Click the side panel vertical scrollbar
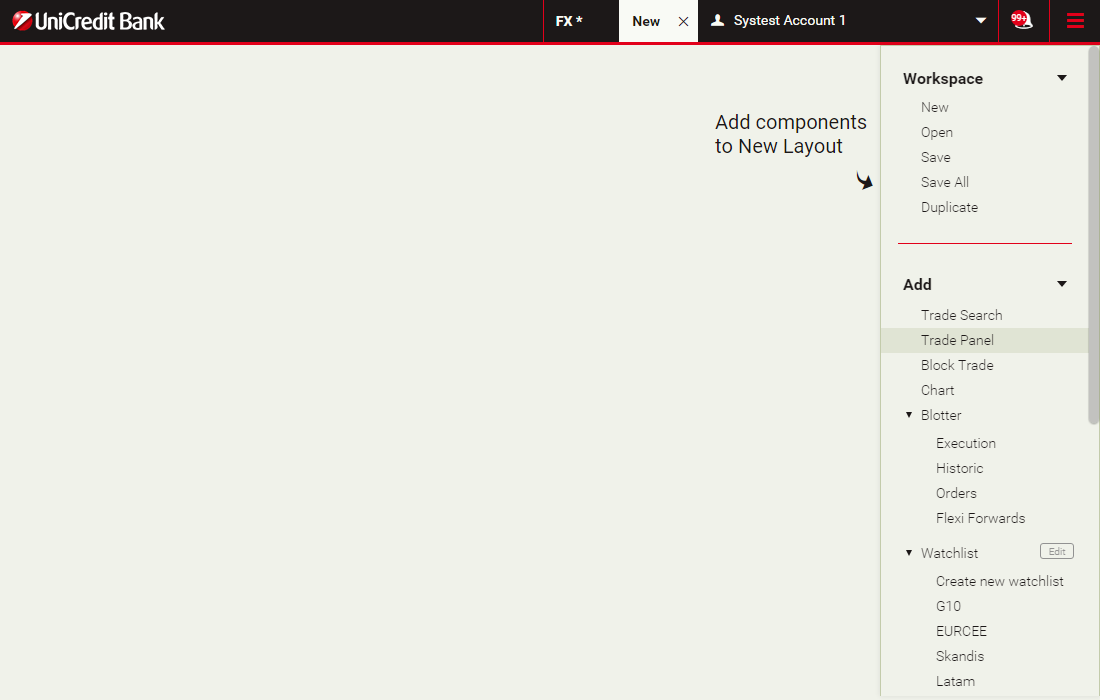The height and width of the screenshot is (700, 1100). coord(1093,235)
